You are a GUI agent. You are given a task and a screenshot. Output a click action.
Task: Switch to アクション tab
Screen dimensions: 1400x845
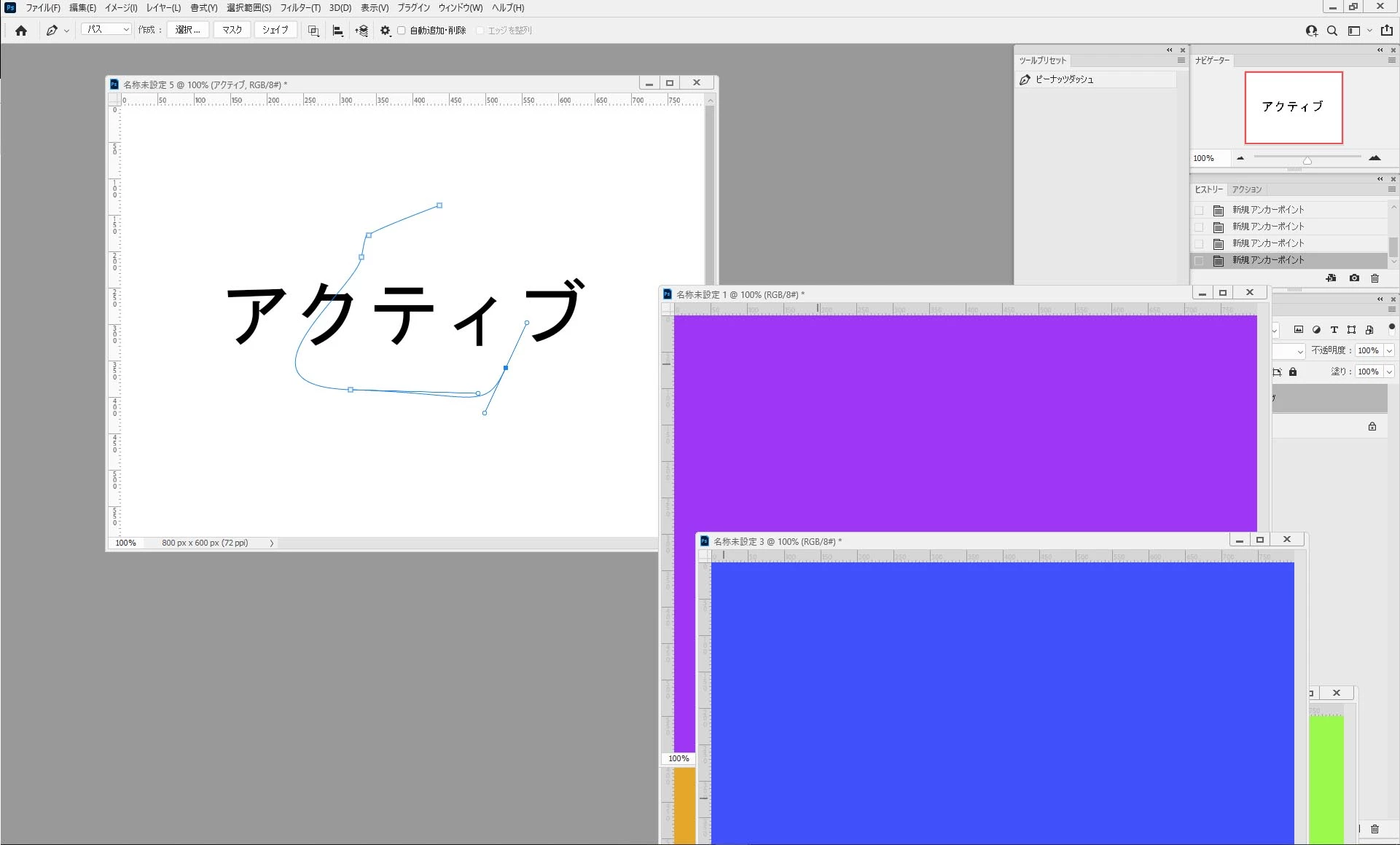pos(1247,189)
